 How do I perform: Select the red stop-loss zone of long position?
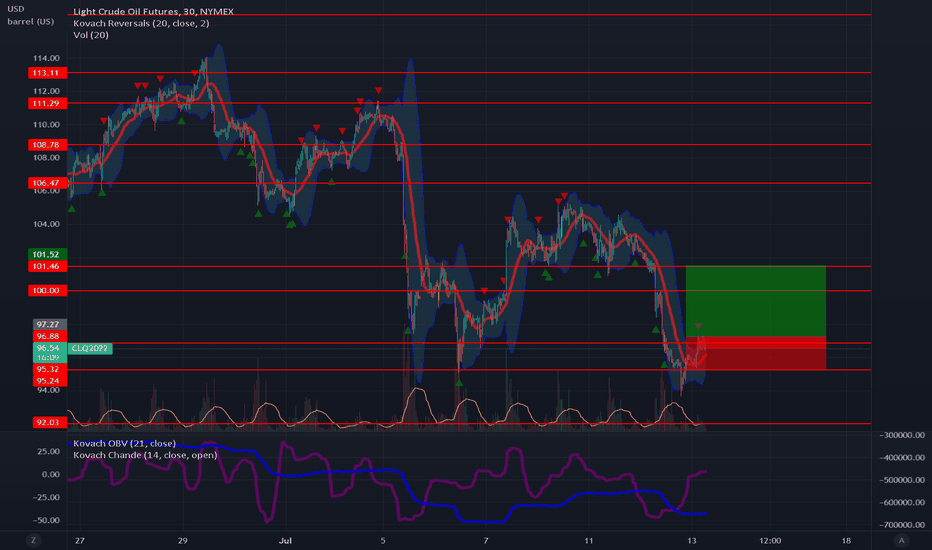tap(755, 353)
